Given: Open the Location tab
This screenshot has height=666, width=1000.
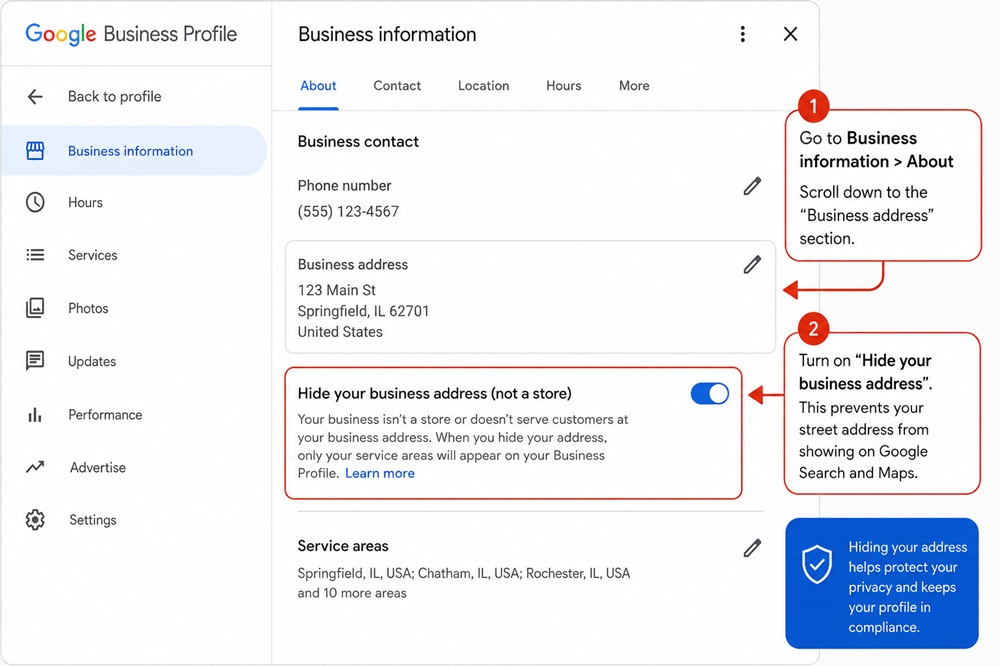Looking at the screenshot, I should tap(483, 85).
